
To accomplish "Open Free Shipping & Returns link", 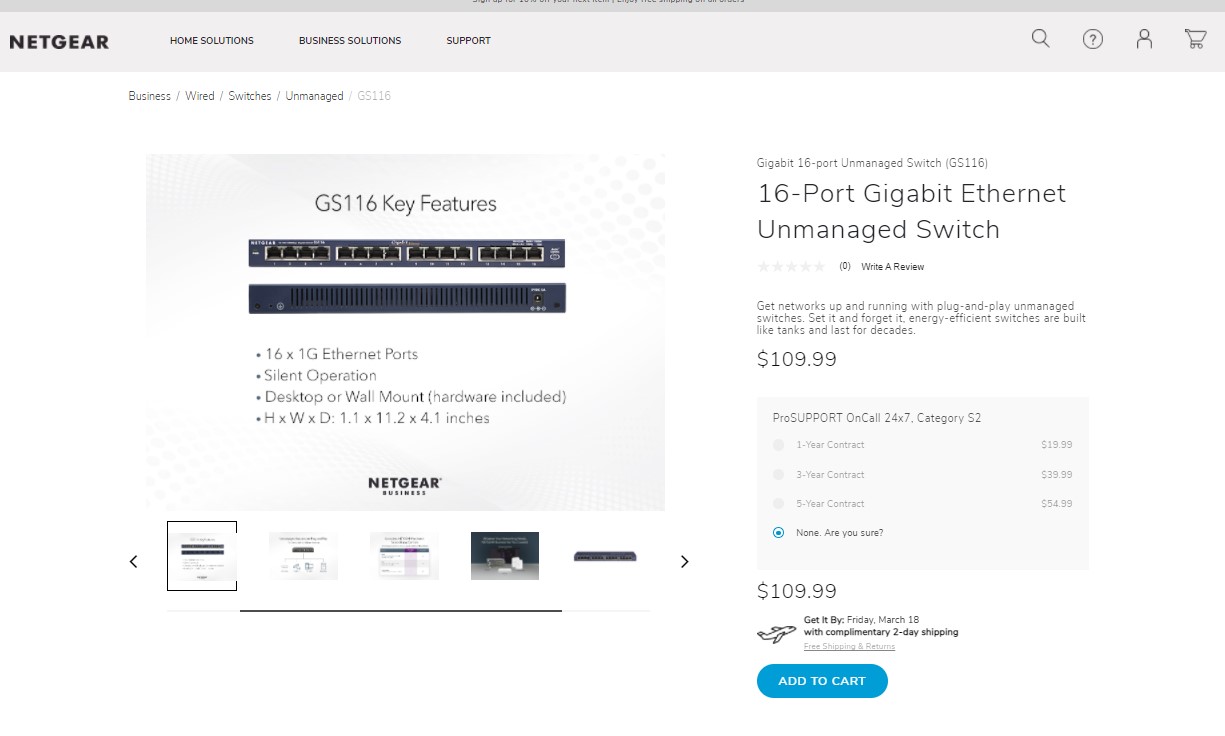I will coord(849,647).
